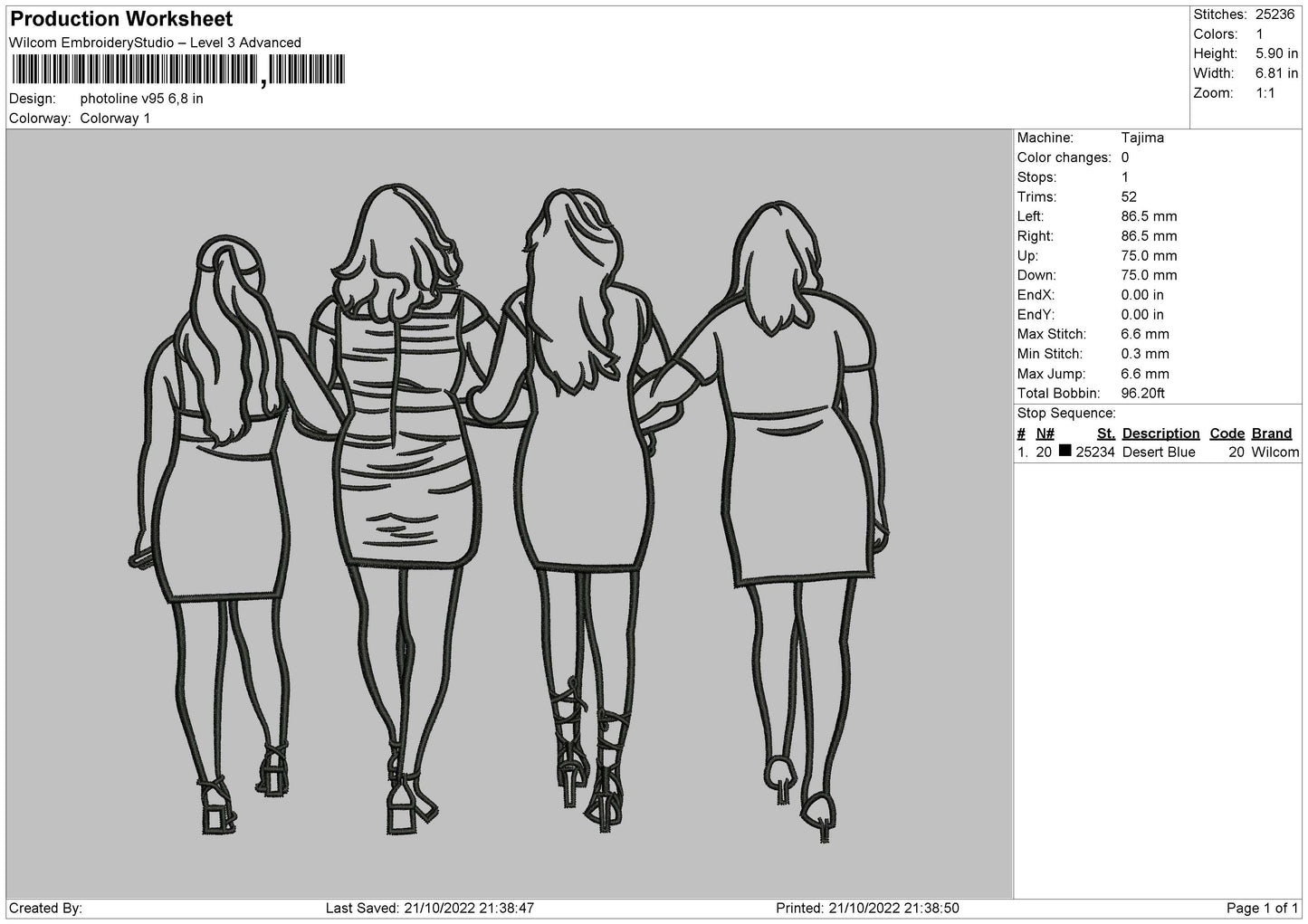Click the Total Bobbin value 96.20ft
Viewport: 1308px width, 924px height.
(x=1142, y=394)
